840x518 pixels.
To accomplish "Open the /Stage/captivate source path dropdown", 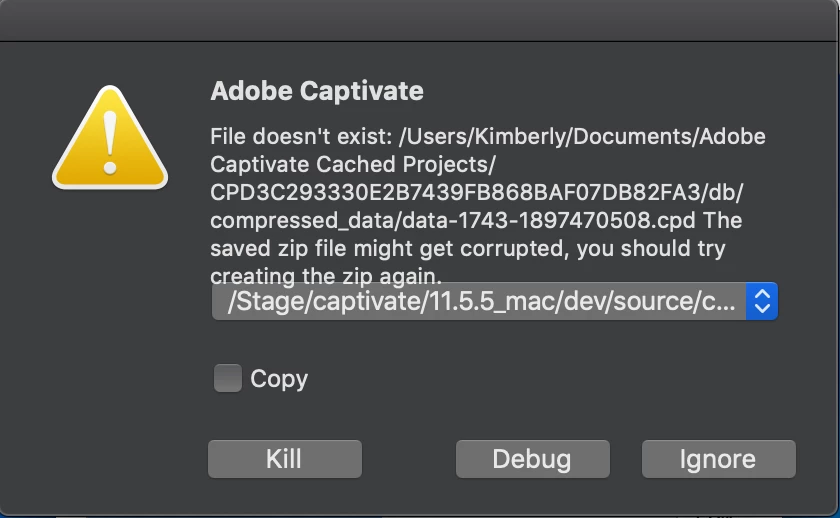I will (494, 301).
